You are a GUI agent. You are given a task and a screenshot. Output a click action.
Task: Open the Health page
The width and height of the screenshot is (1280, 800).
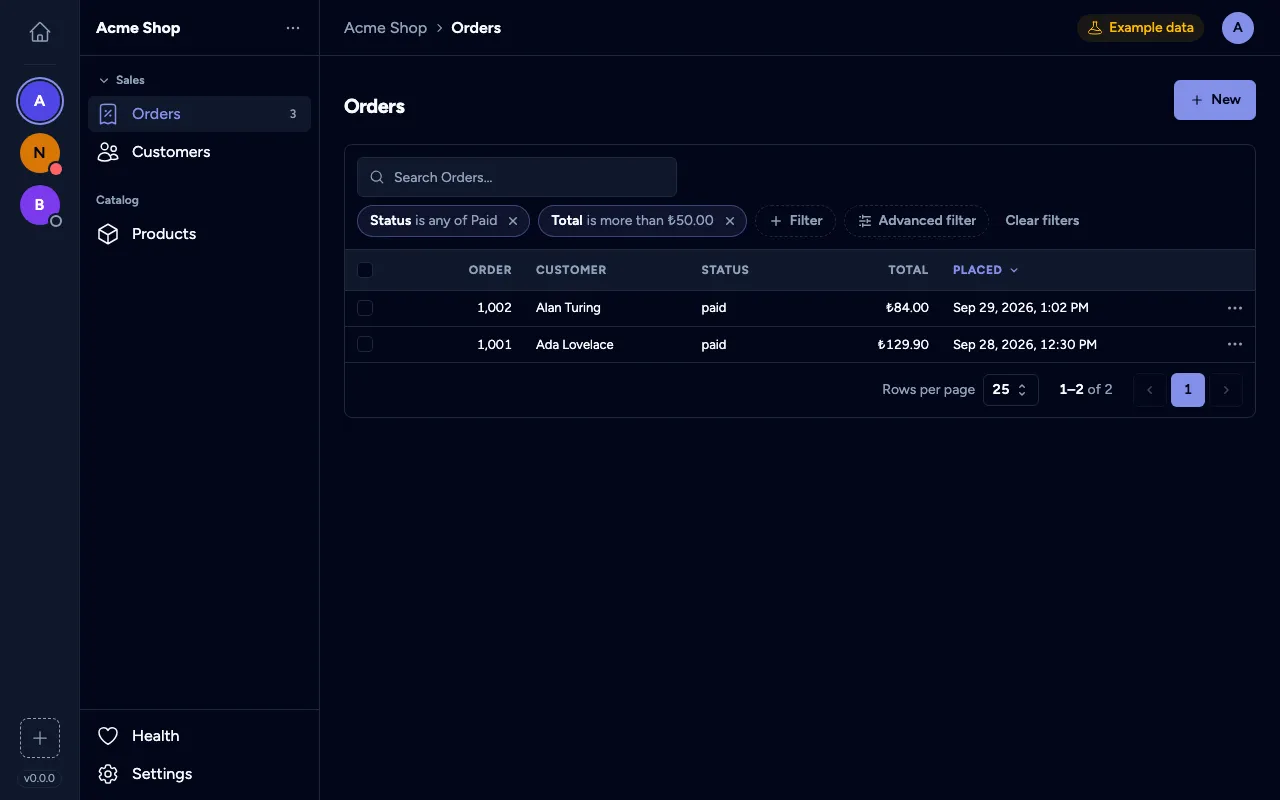tap(199, 736)
